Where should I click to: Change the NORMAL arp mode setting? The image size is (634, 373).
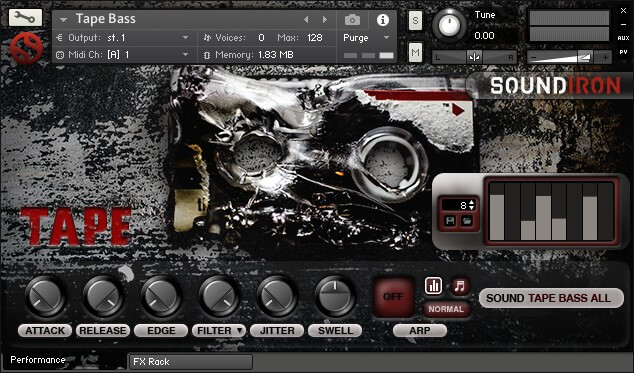446,309
